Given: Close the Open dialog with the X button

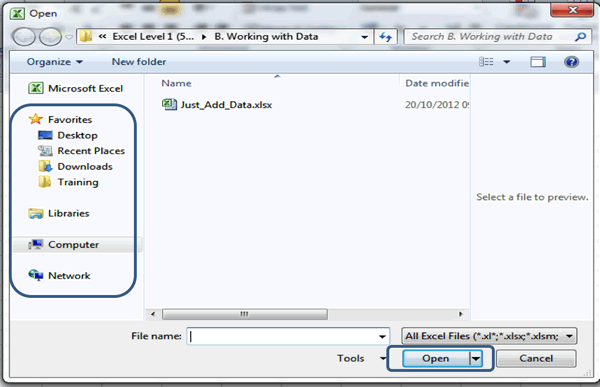Looking at the screenshot, I should (x=572, y=10).
